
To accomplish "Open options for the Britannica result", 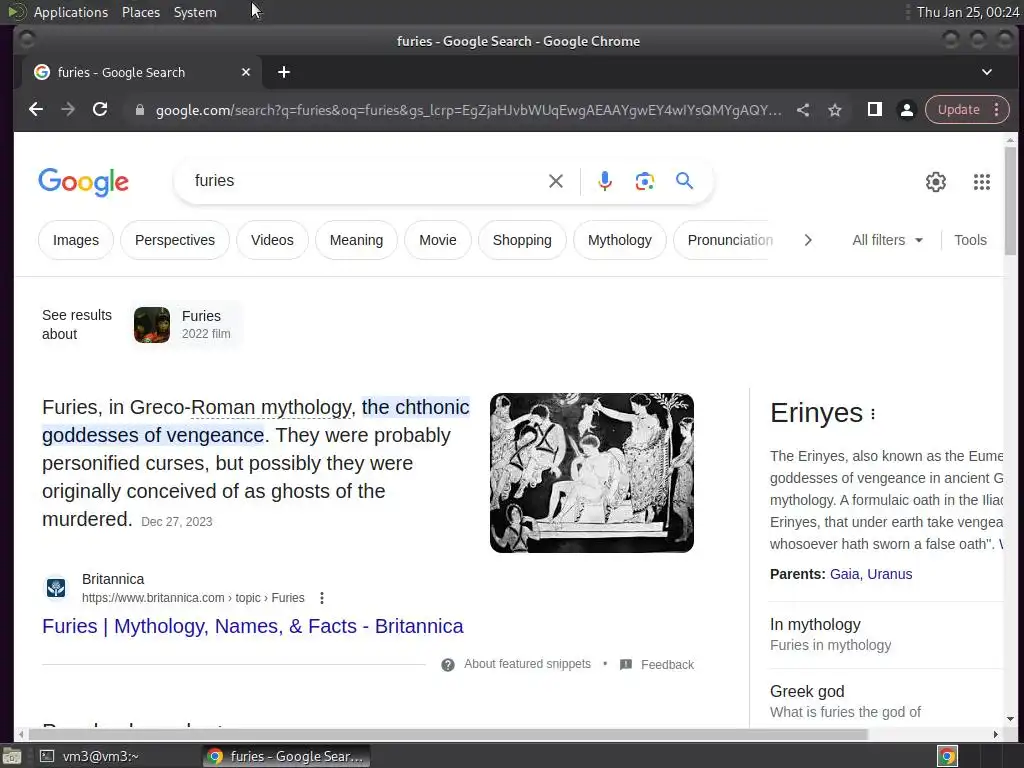I will 322,598.
